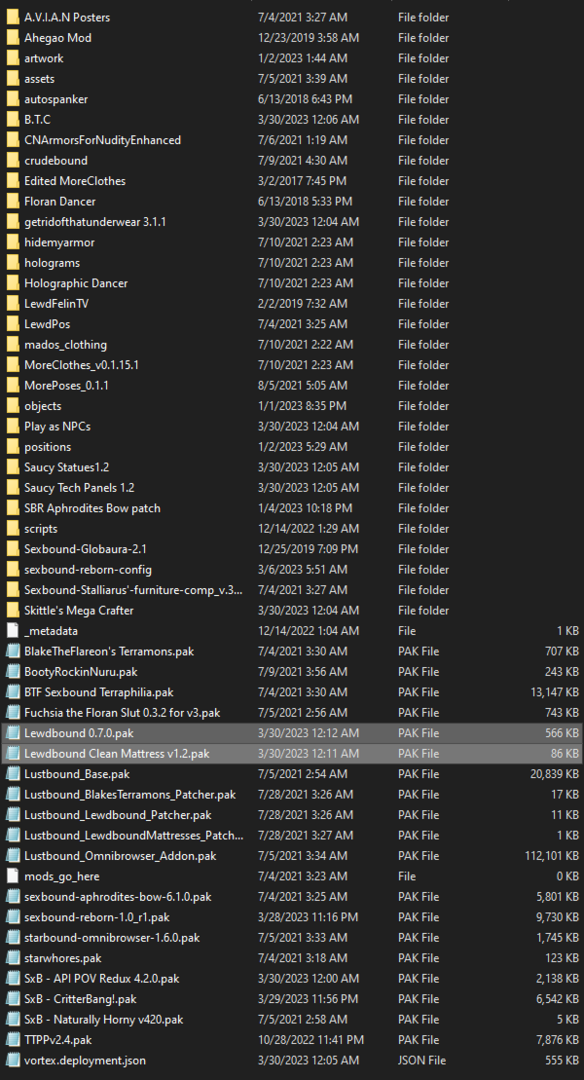Select CNArmorsForNudityEnhanced folder name
Viewport: 584px width, 1080px height.
click(102, 140)
